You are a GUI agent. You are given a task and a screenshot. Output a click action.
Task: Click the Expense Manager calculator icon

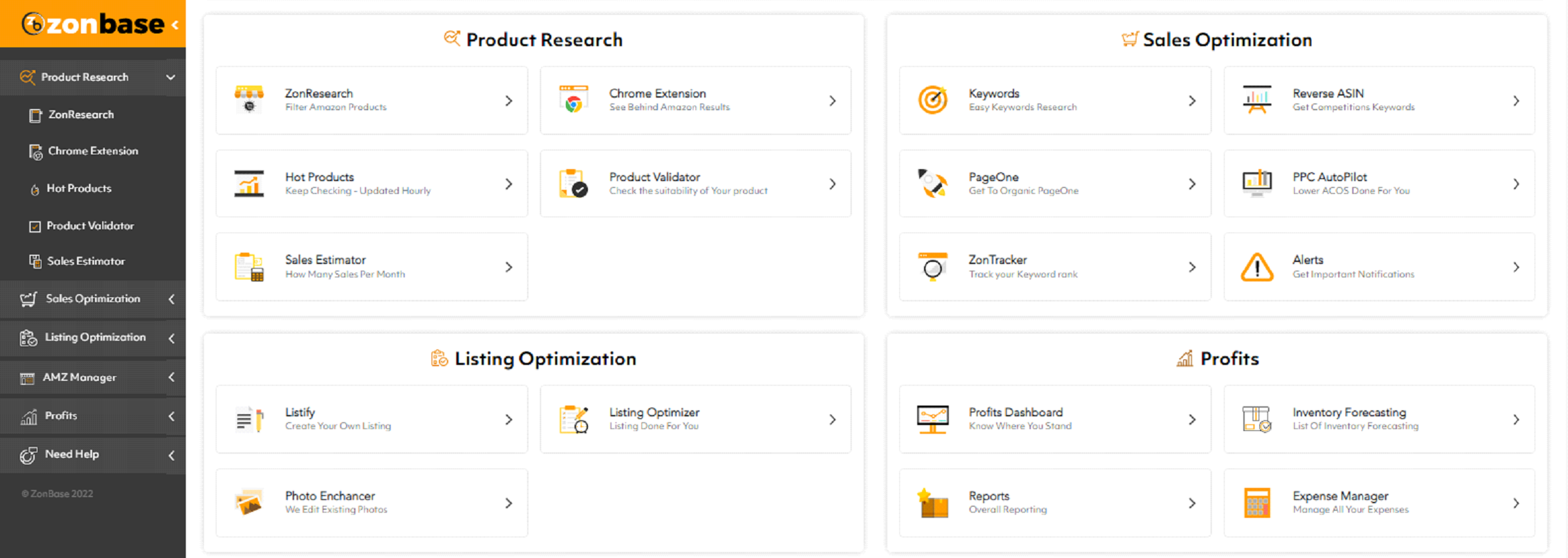pyautogui.click(x=1257, y=503)
